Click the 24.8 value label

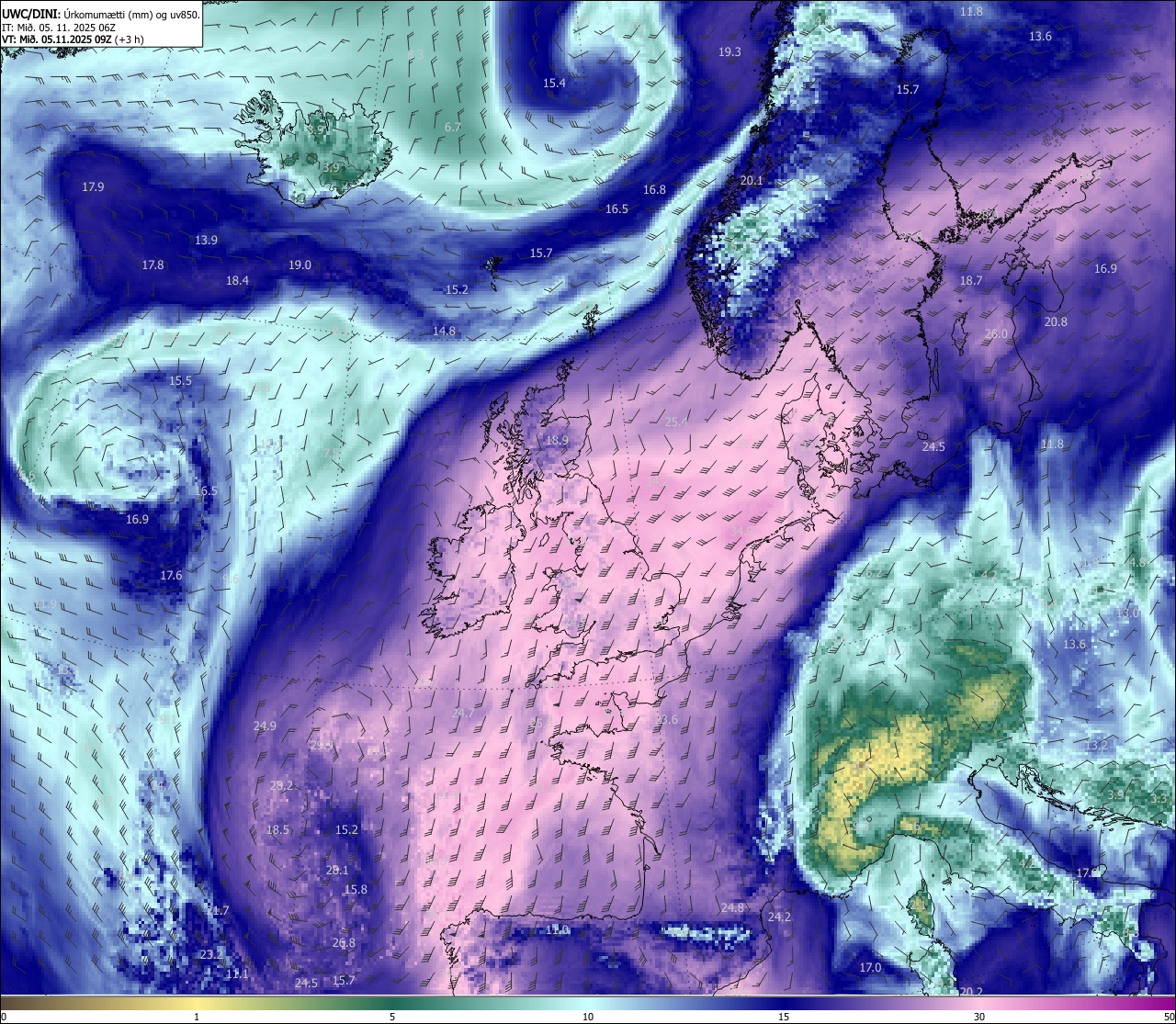click(732, 908)
